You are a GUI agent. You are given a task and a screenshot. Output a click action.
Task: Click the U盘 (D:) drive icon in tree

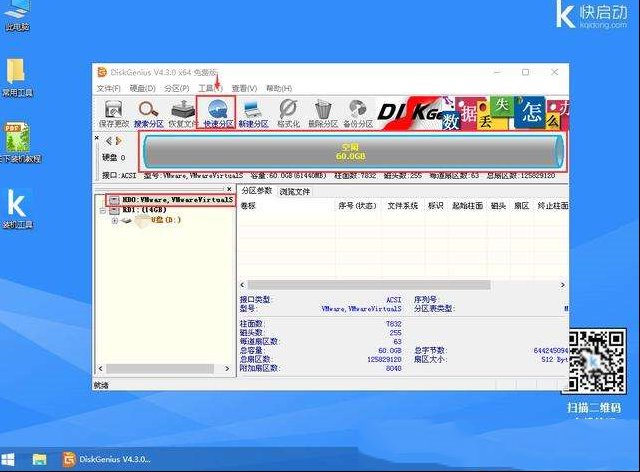(x=127, y=220)
